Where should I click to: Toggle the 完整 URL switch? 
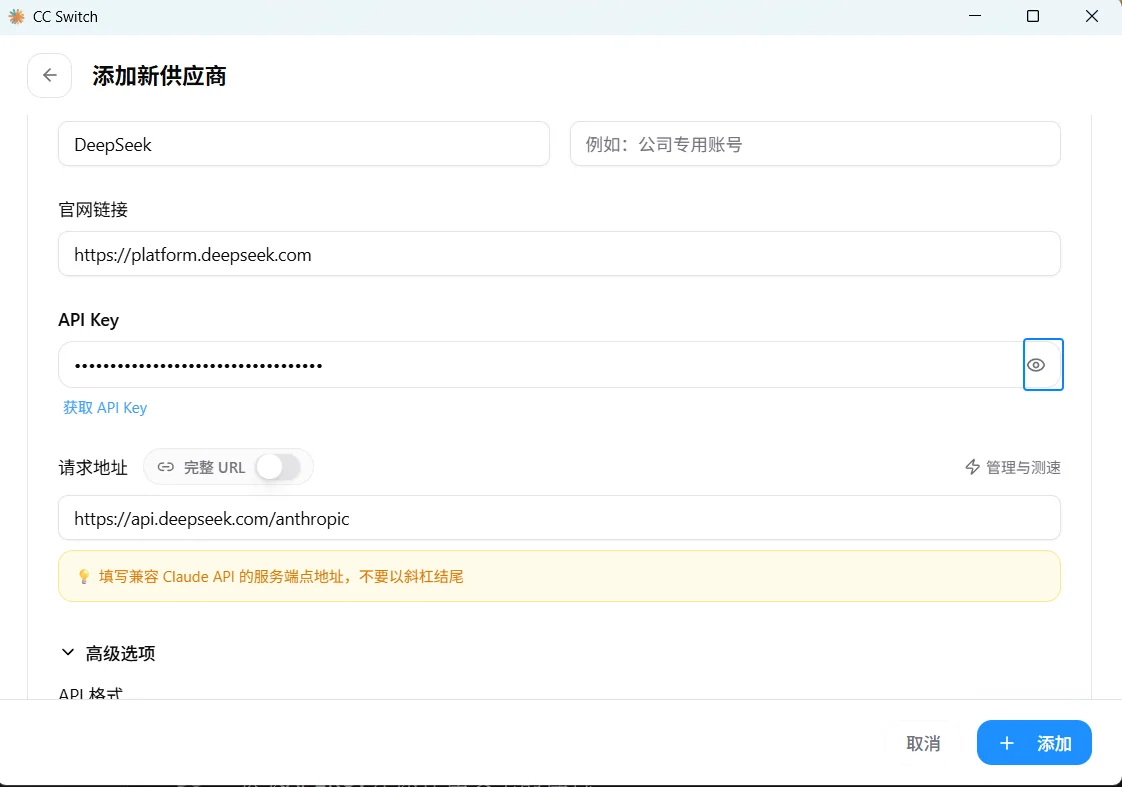(278, 467)
